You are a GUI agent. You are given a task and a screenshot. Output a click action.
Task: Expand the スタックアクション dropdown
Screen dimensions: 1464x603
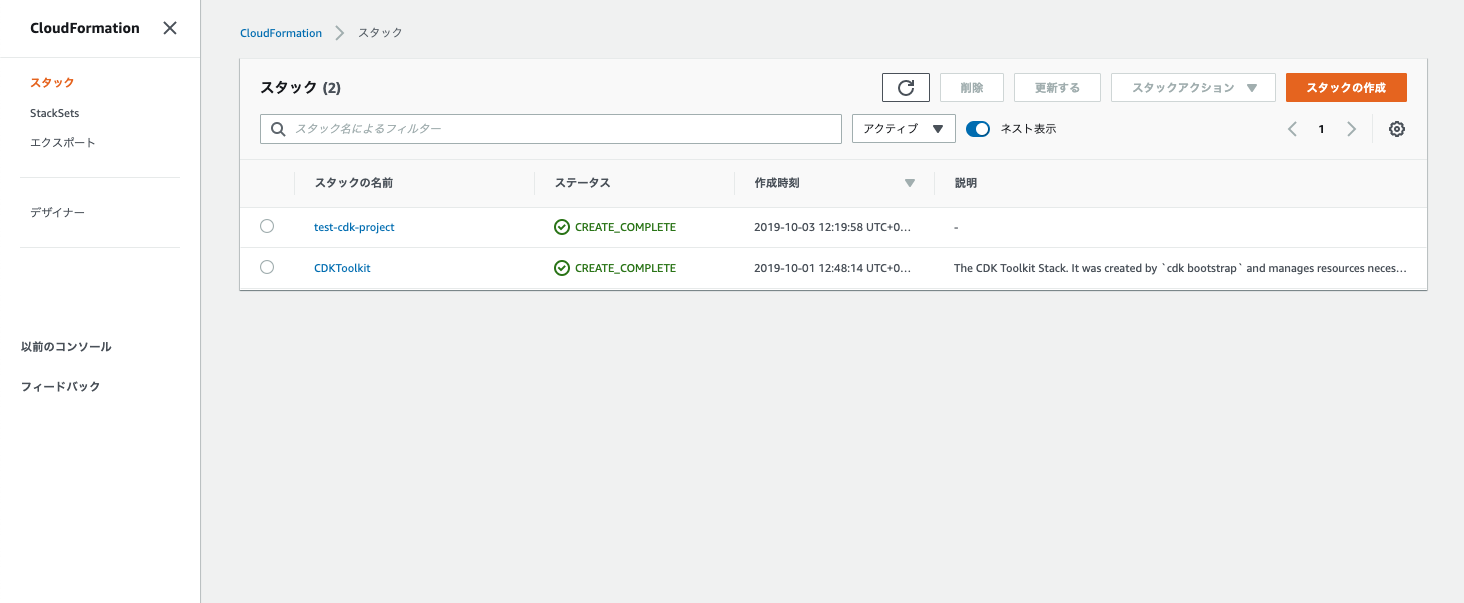1193,88
